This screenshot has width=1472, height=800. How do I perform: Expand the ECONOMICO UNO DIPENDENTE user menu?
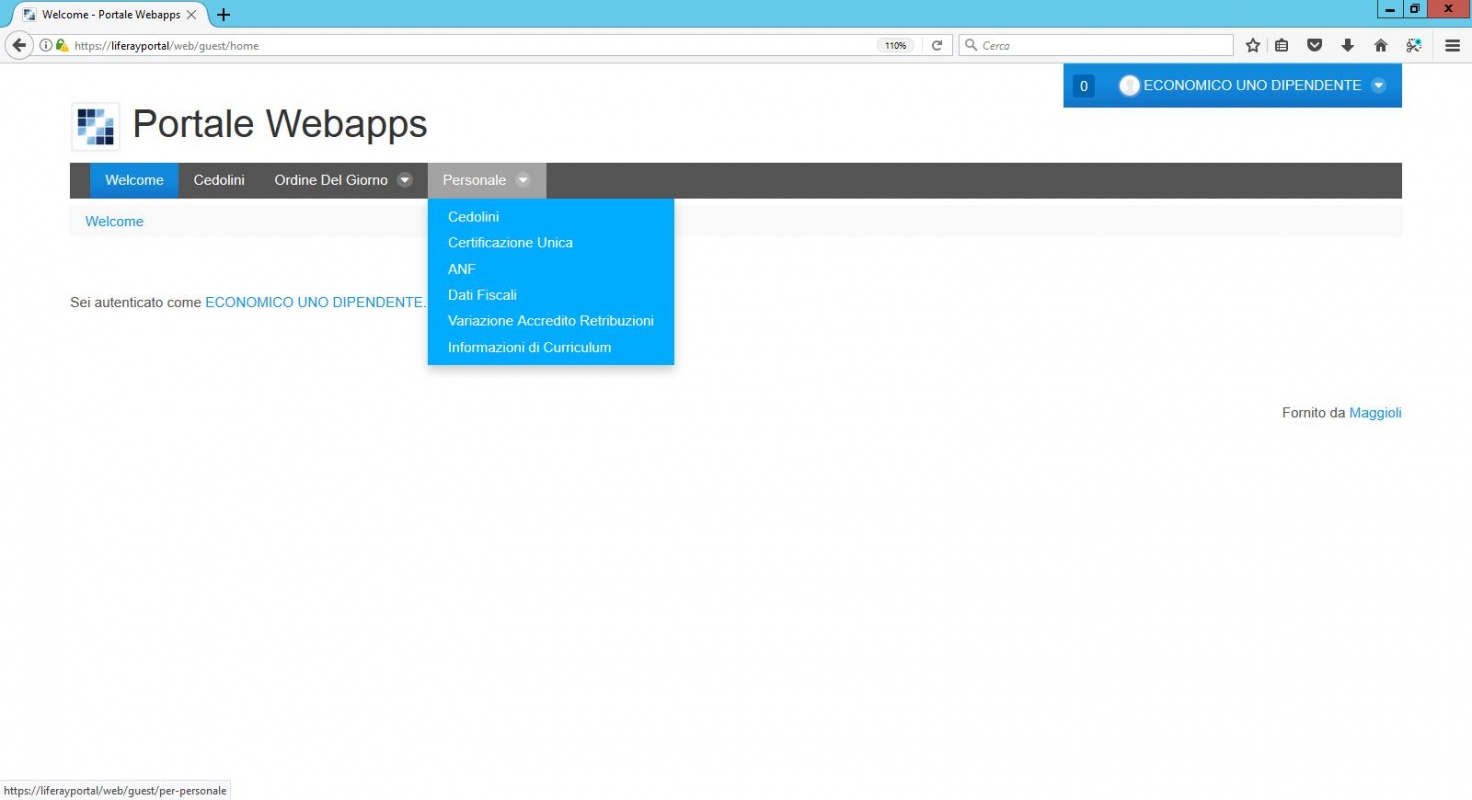click(x=1379, y=86)
